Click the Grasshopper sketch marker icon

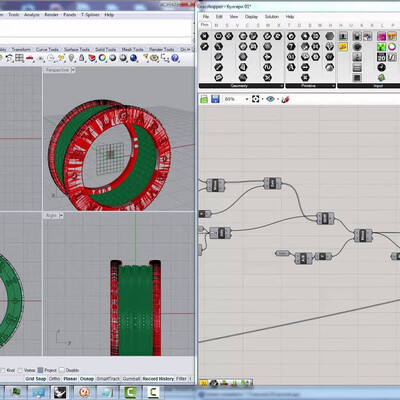(x=285, y=99)
